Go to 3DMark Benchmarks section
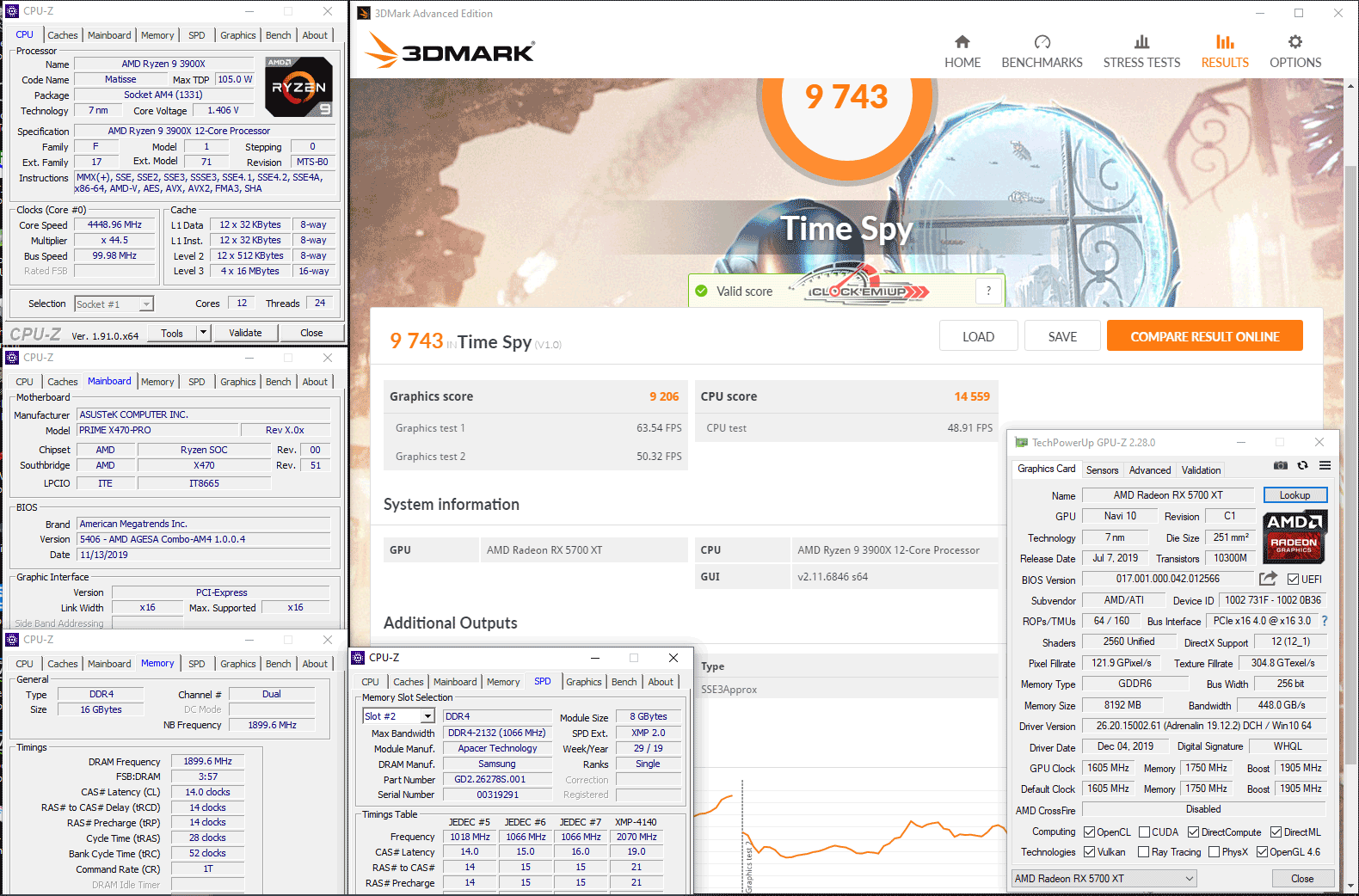 (1042, 52)
